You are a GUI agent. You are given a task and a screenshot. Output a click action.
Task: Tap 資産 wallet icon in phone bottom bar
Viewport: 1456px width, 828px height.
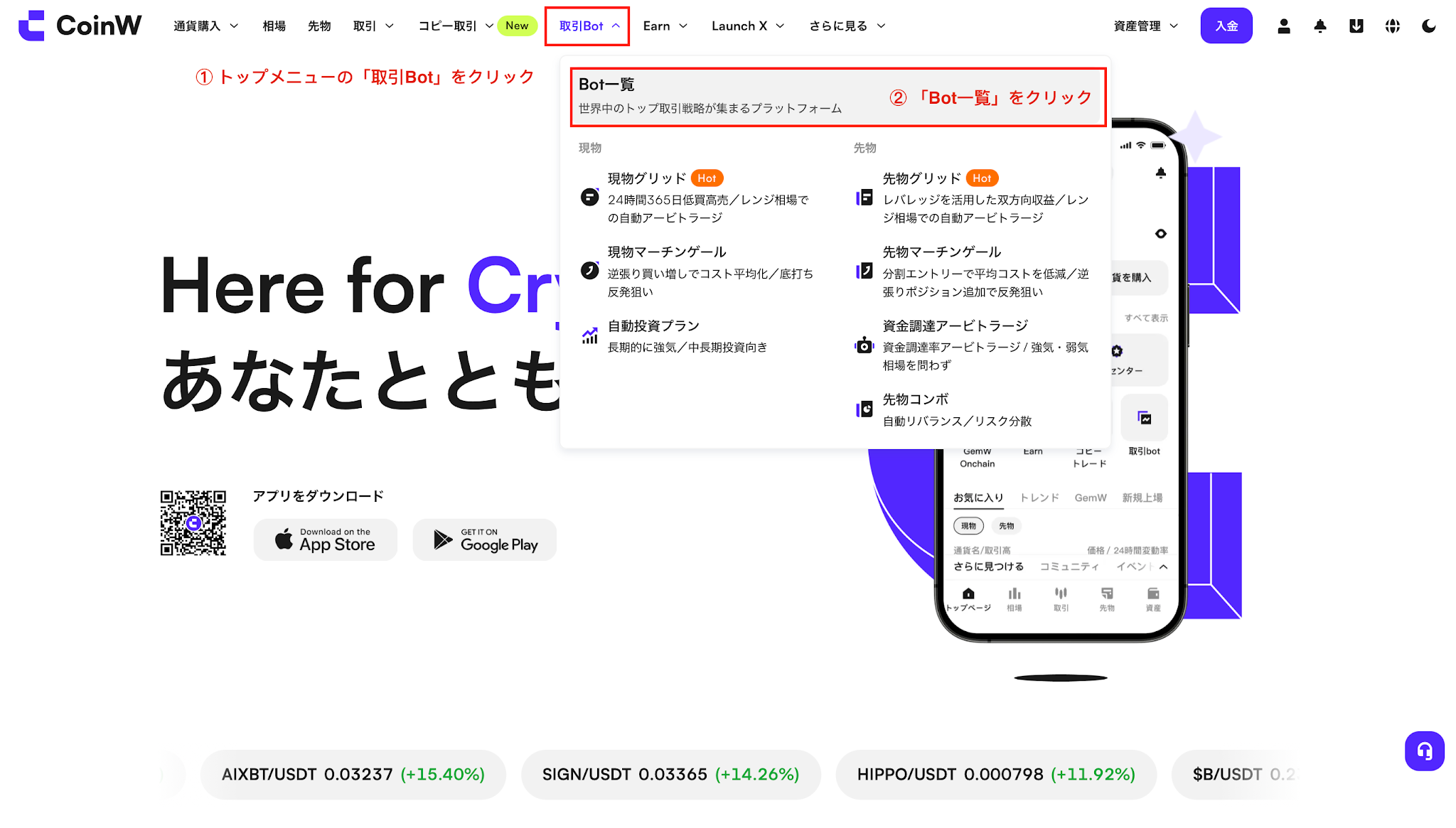[1153, 593]
